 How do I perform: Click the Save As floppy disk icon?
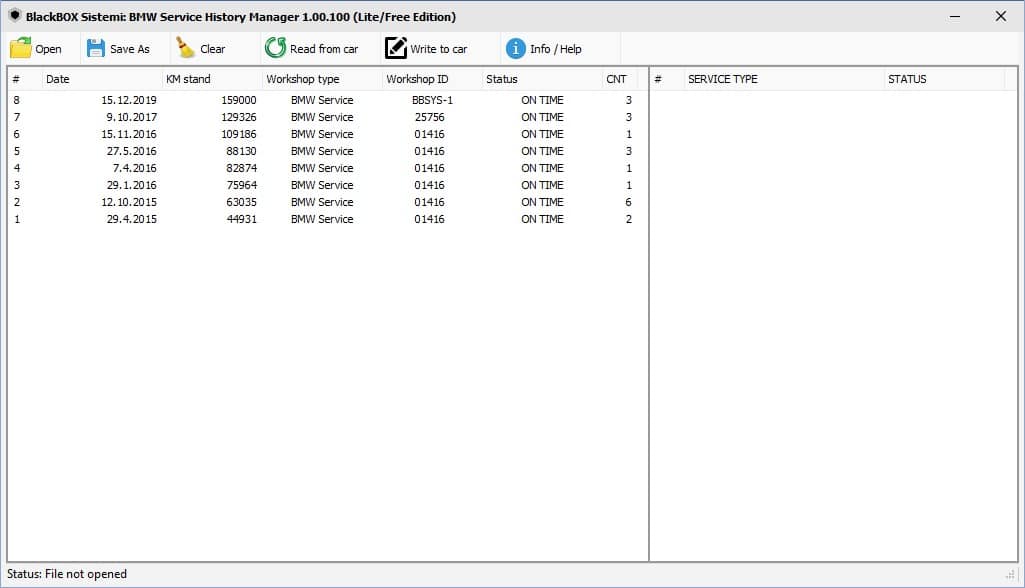[x=96, y=48]
